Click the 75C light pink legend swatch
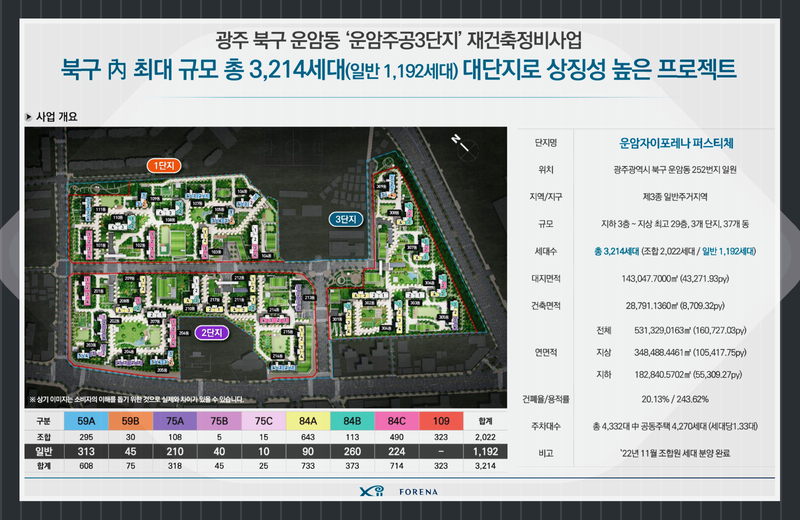The width and height of the screenshot is (800, 520). pyautogui.click(x=264, y=421)
